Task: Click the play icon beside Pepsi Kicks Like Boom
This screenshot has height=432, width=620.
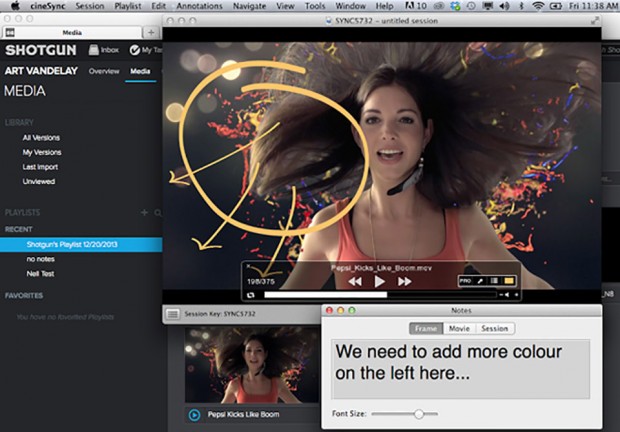Action: pos(194,414)
